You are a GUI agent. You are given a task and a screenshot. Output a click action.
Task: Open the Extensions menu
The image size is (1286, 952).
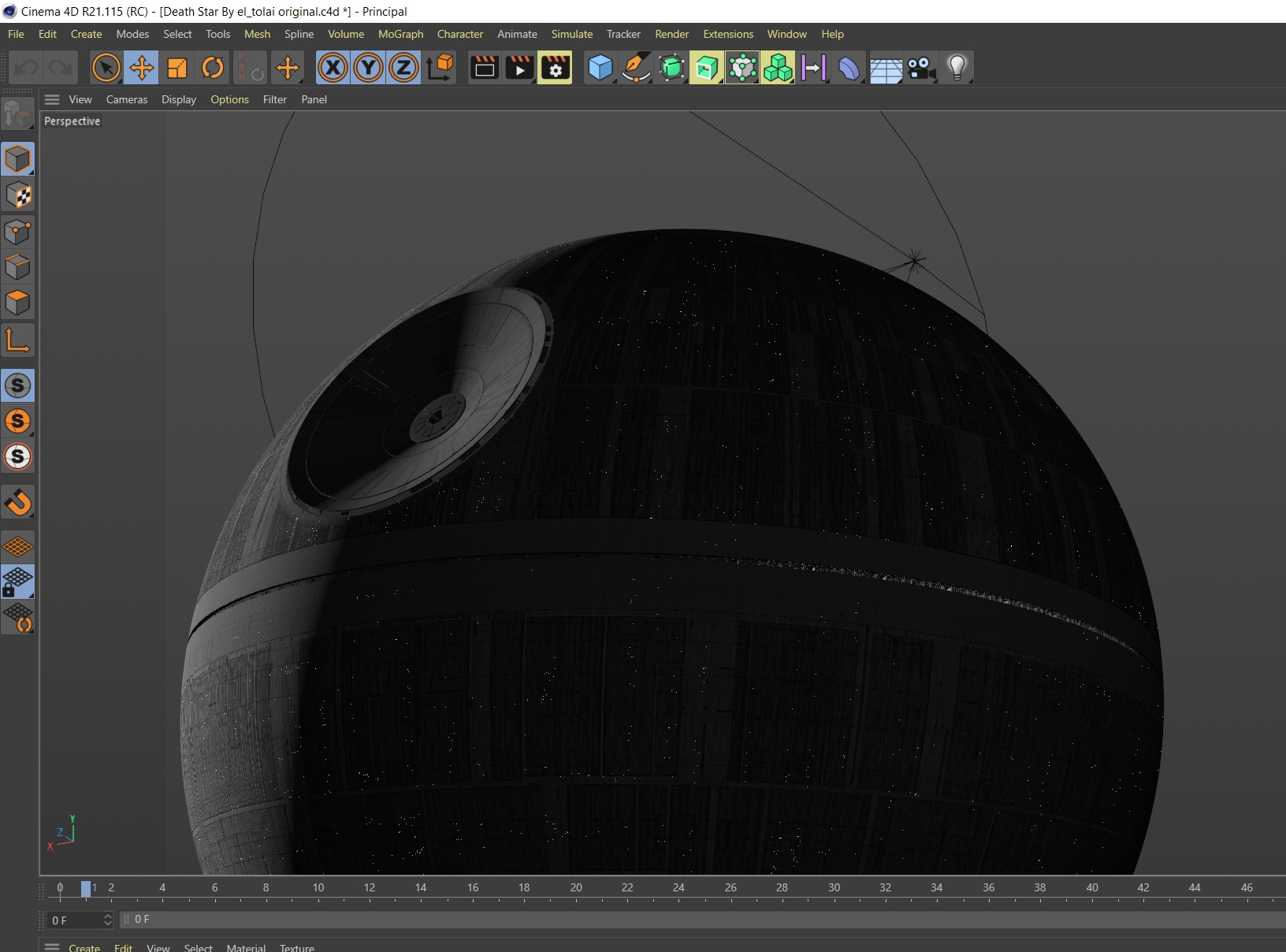pos(728,34)
